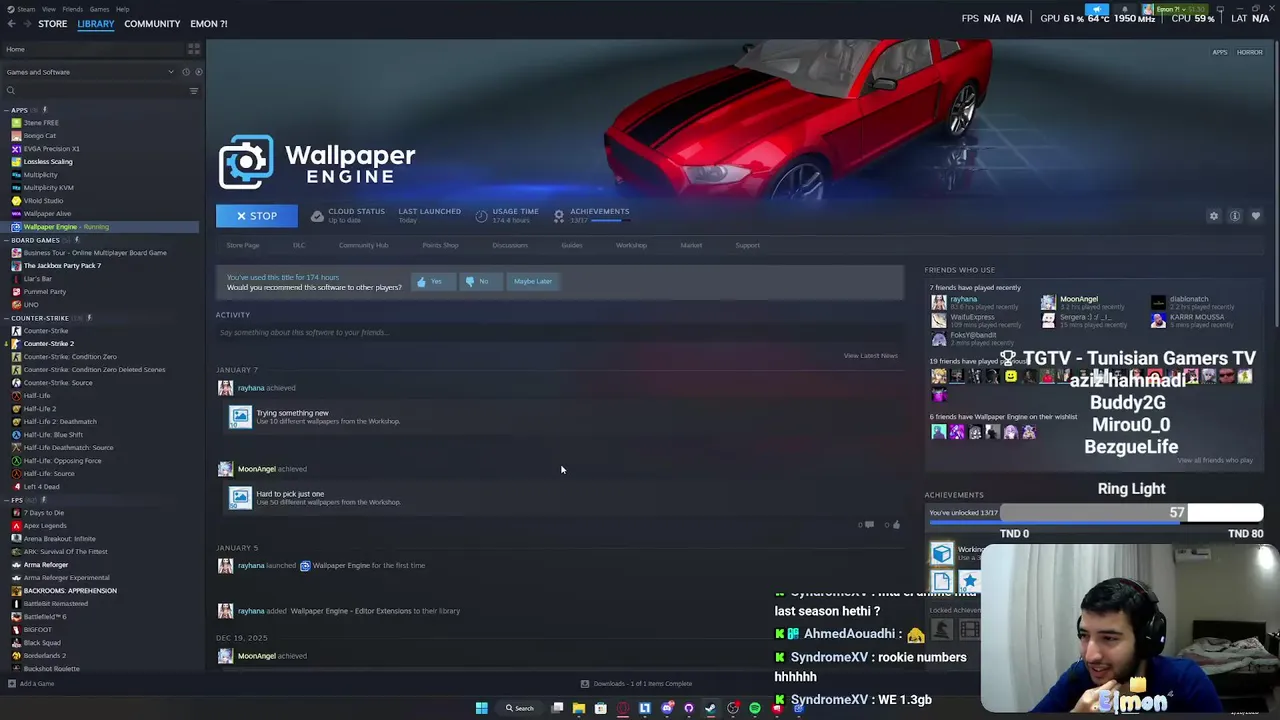The image size is (1280, 720).
Task: Collapse the FPS category
Action: point(7,500)
